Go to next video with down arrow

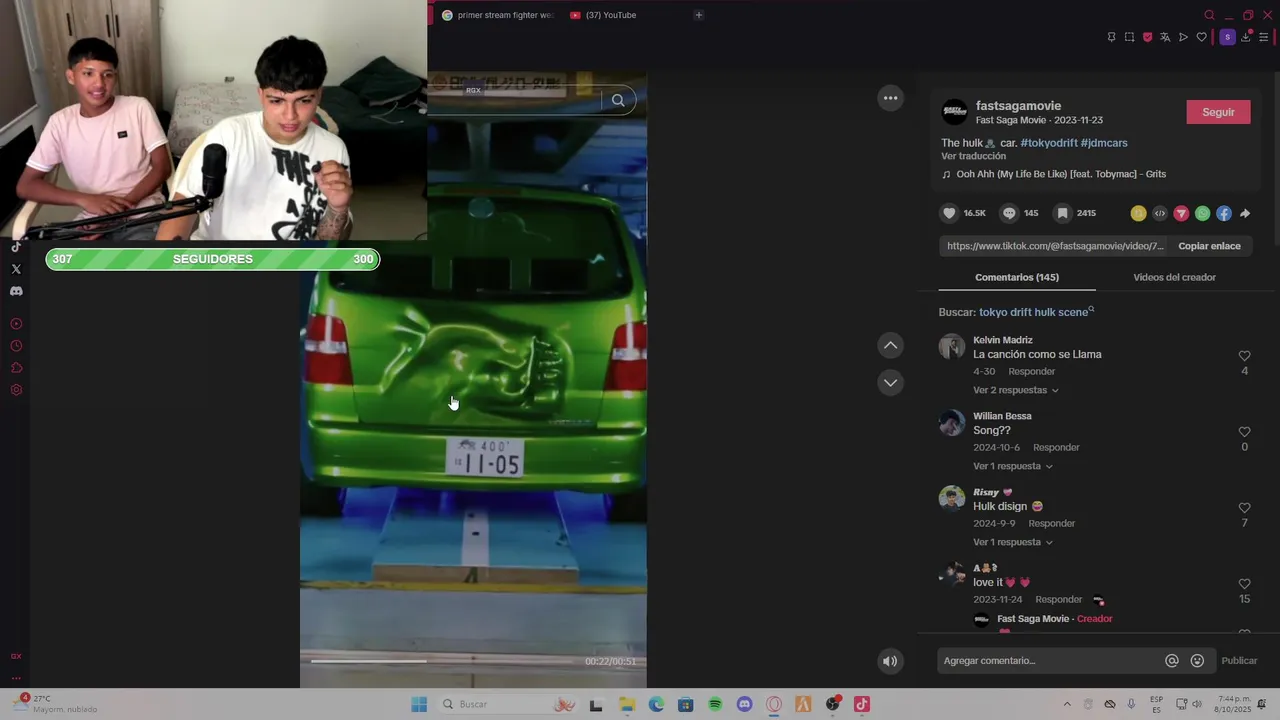point(890,383)
